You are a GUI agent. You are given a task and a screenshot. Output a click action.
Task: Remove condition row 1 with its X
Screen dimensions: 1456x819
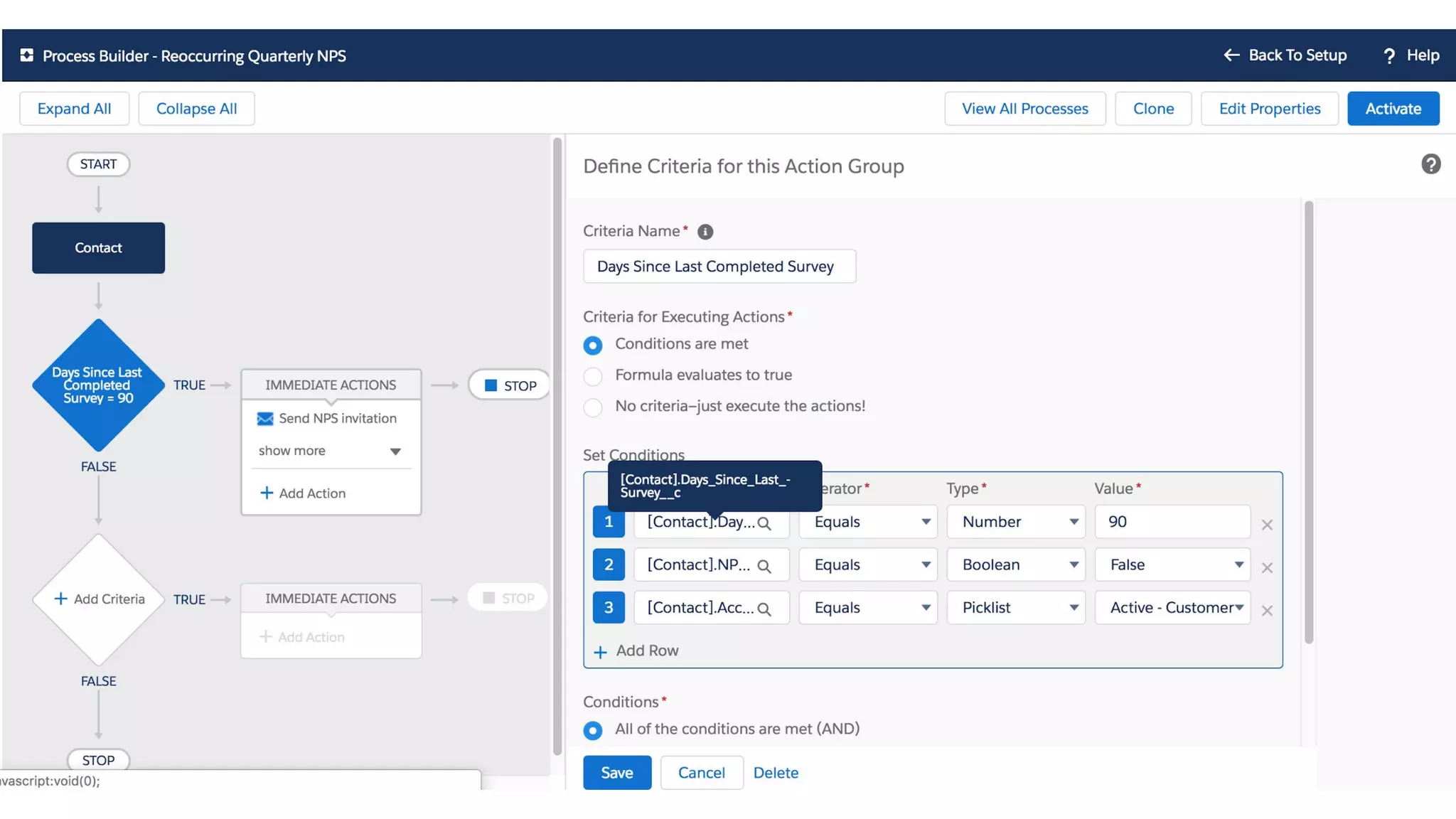coord(1267,525)
